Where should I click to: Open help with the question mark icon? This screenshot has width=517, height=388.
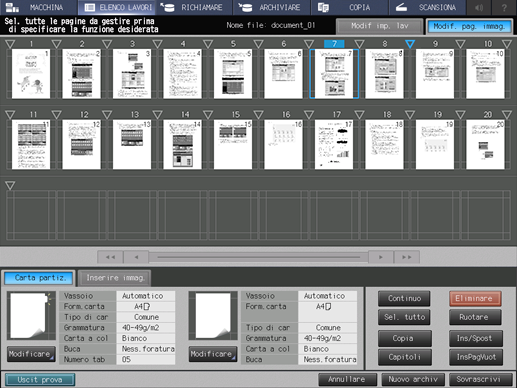coord(504,7)
